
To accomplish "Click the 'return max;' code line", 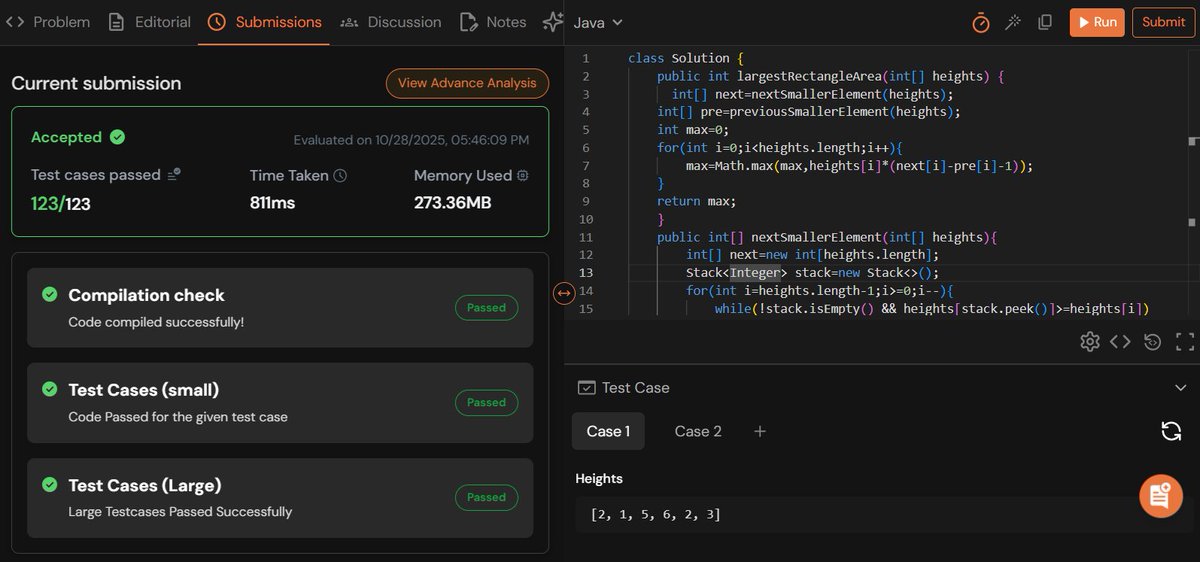I will [x=696, y=201].
